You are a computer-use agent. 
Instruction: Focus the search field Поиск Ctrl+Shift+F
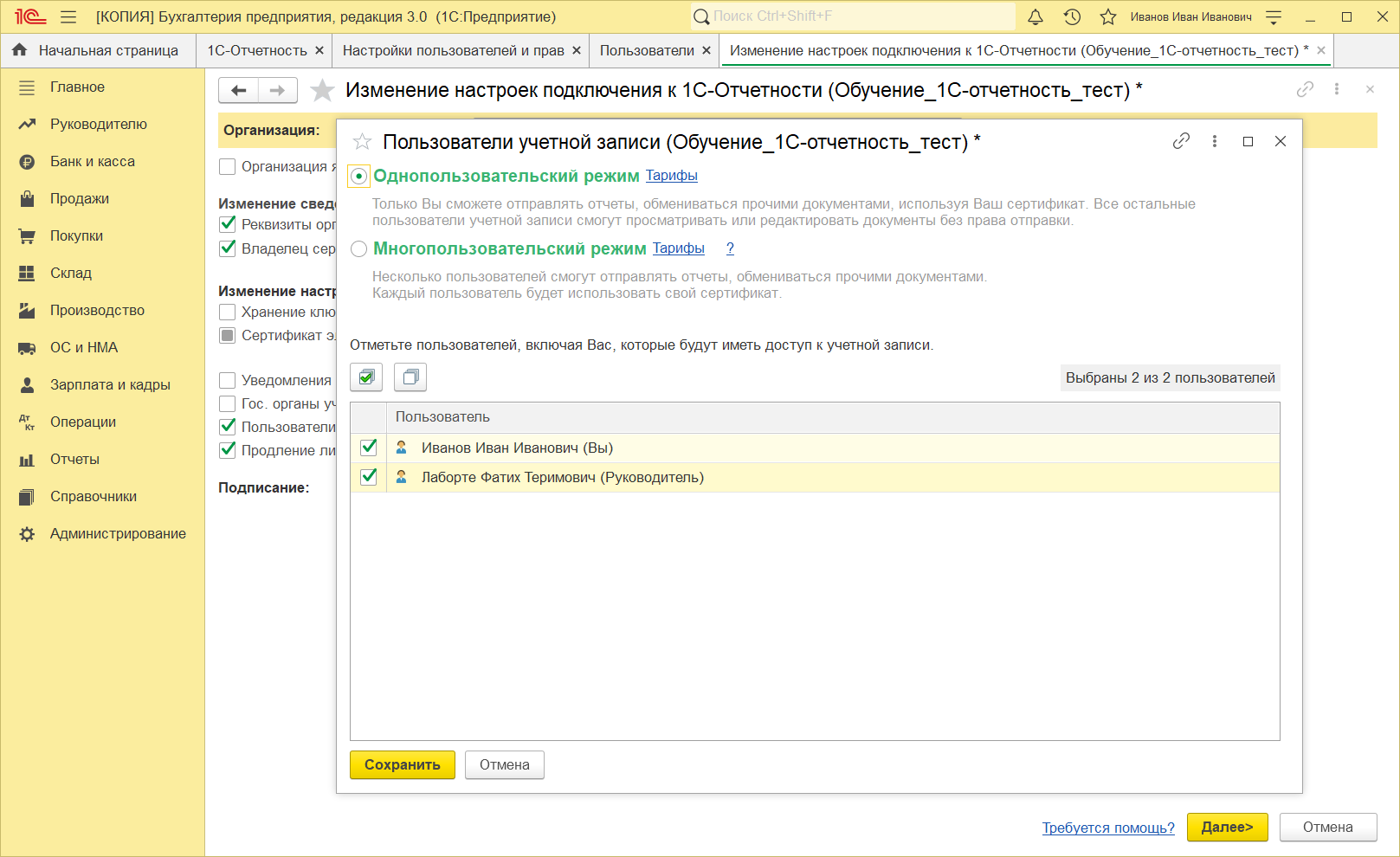(x=853, y=16)
